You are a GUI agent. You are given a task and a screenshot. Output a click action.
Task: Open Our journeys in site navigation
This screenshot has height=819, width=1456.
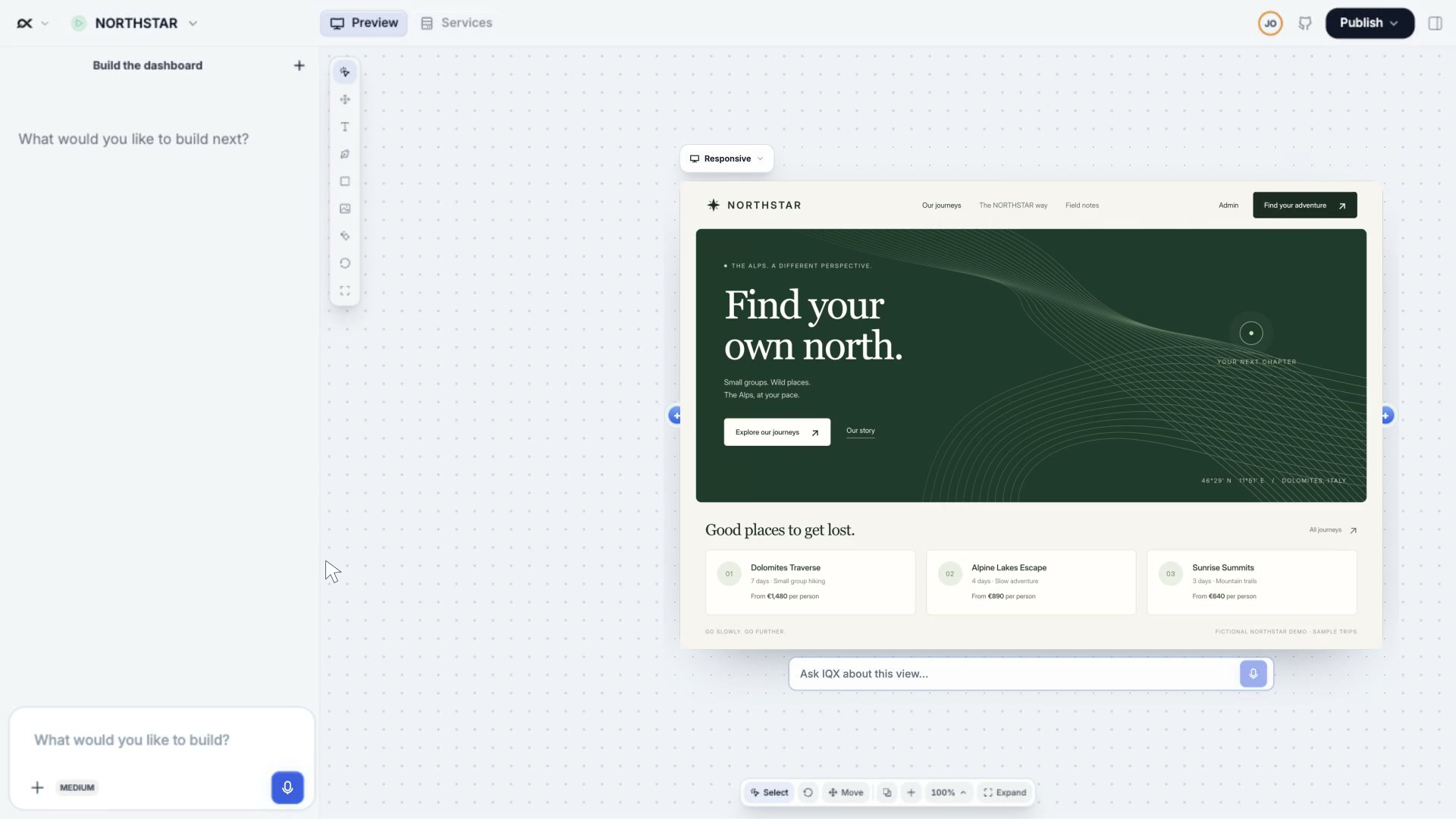941,206
